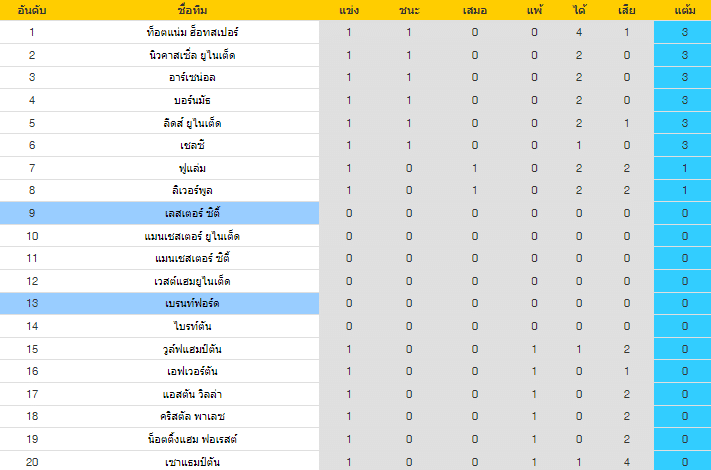Click the ได้ column header

579,10
